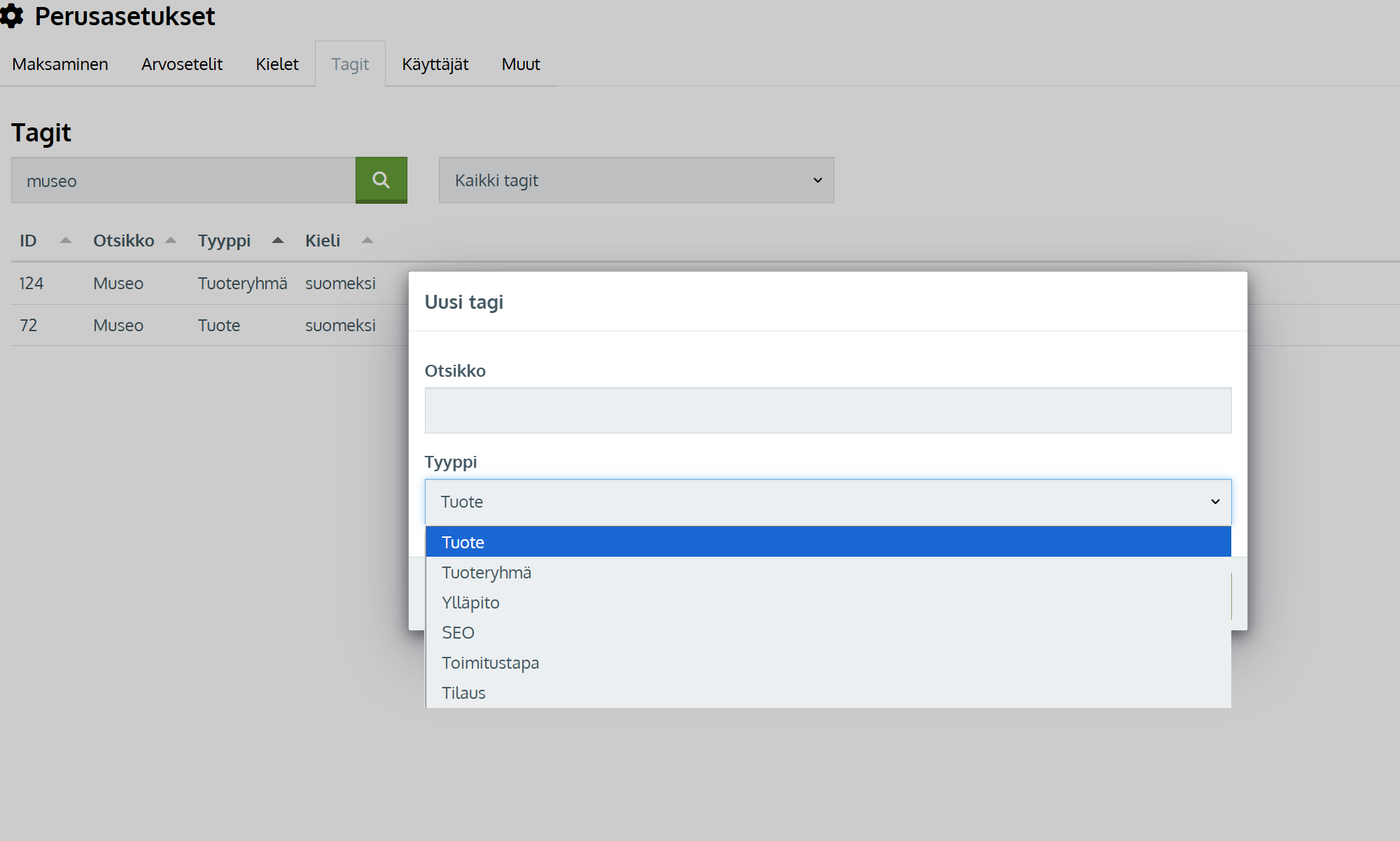The width and height of the screenshot is (1400, 841).
Task: Sort table by Kieli column arrow
Action: [x=367, y=240]
